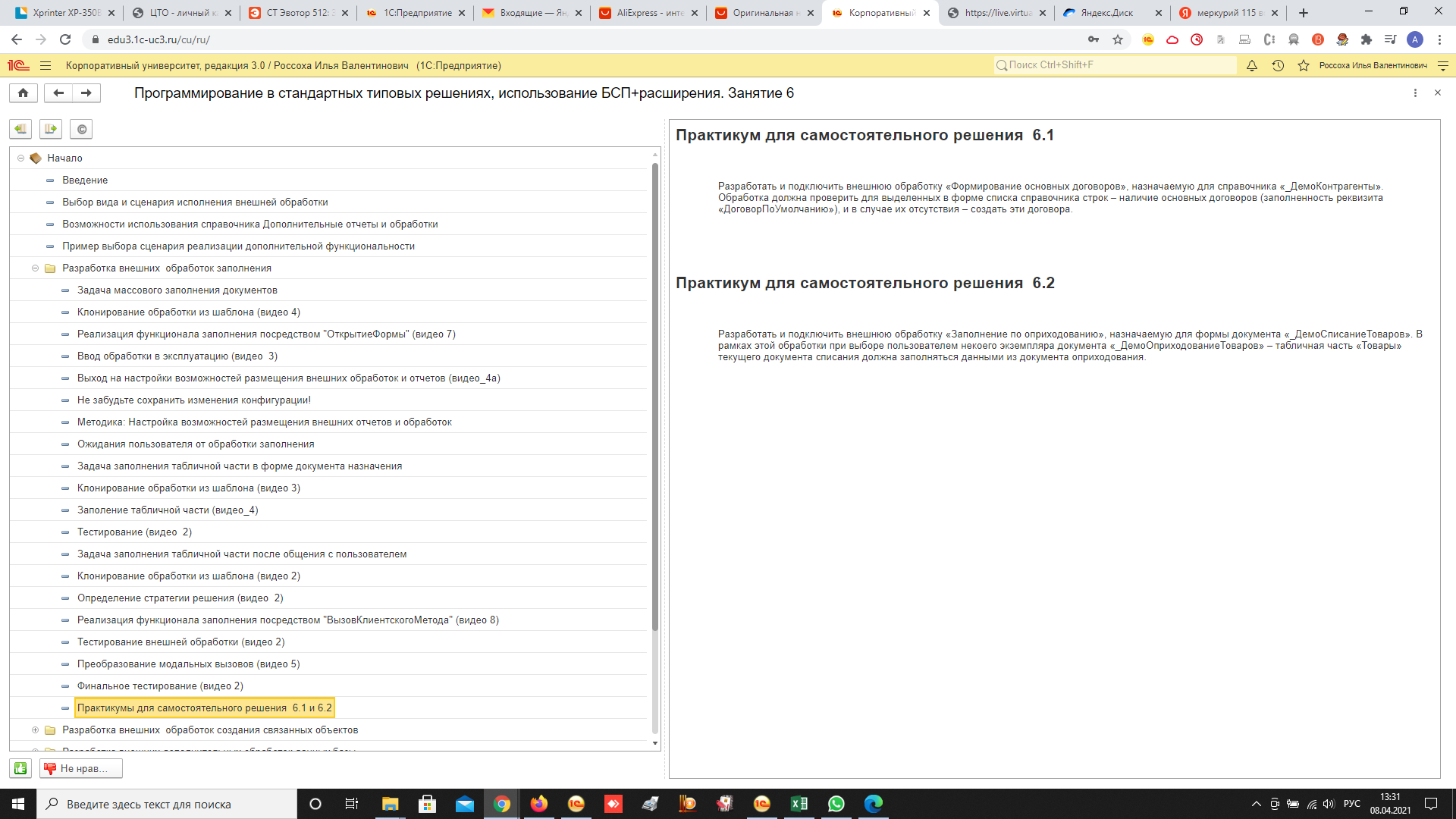Viewport: 1456px width, 819px height.
Task: Click the green icon in the bottom-left corner
Action: (20, 768)
